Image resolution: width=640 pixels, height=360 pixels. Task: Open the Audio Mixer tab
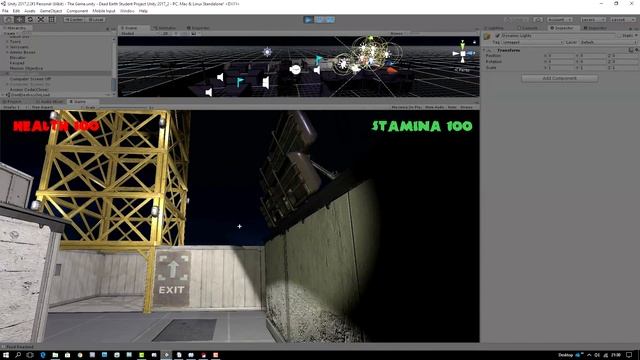(x=50, y=102)
